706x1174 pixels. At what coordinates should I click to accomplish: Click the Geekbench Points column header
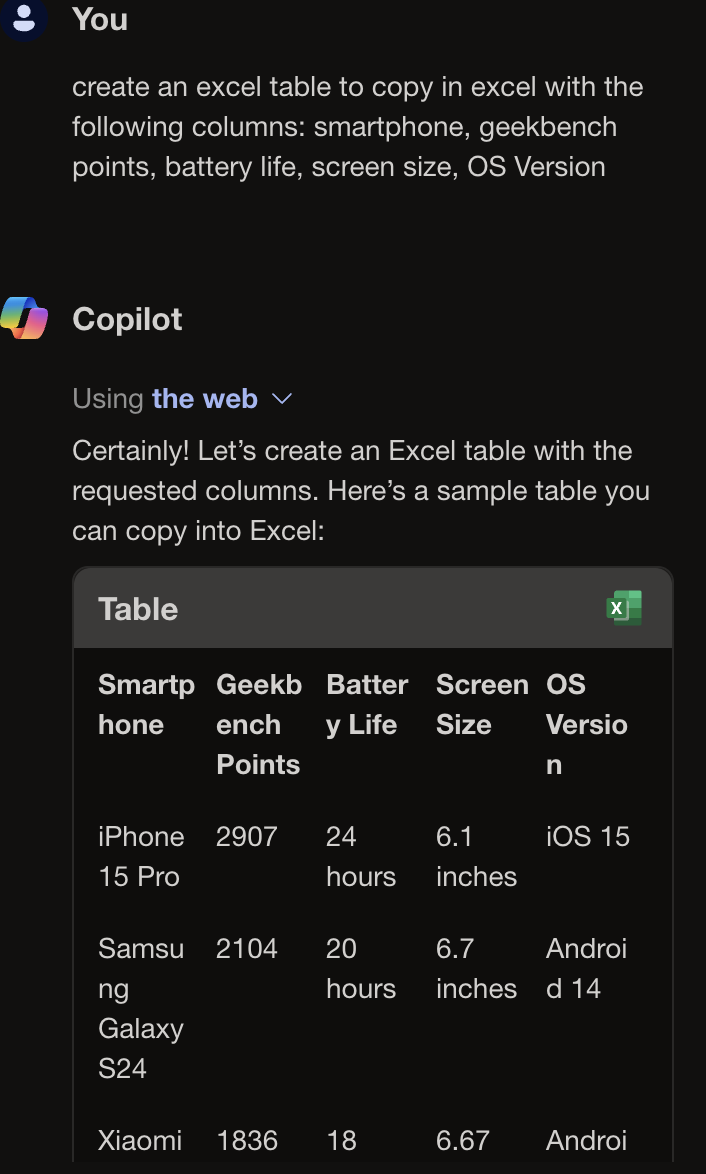pos(259,724)
